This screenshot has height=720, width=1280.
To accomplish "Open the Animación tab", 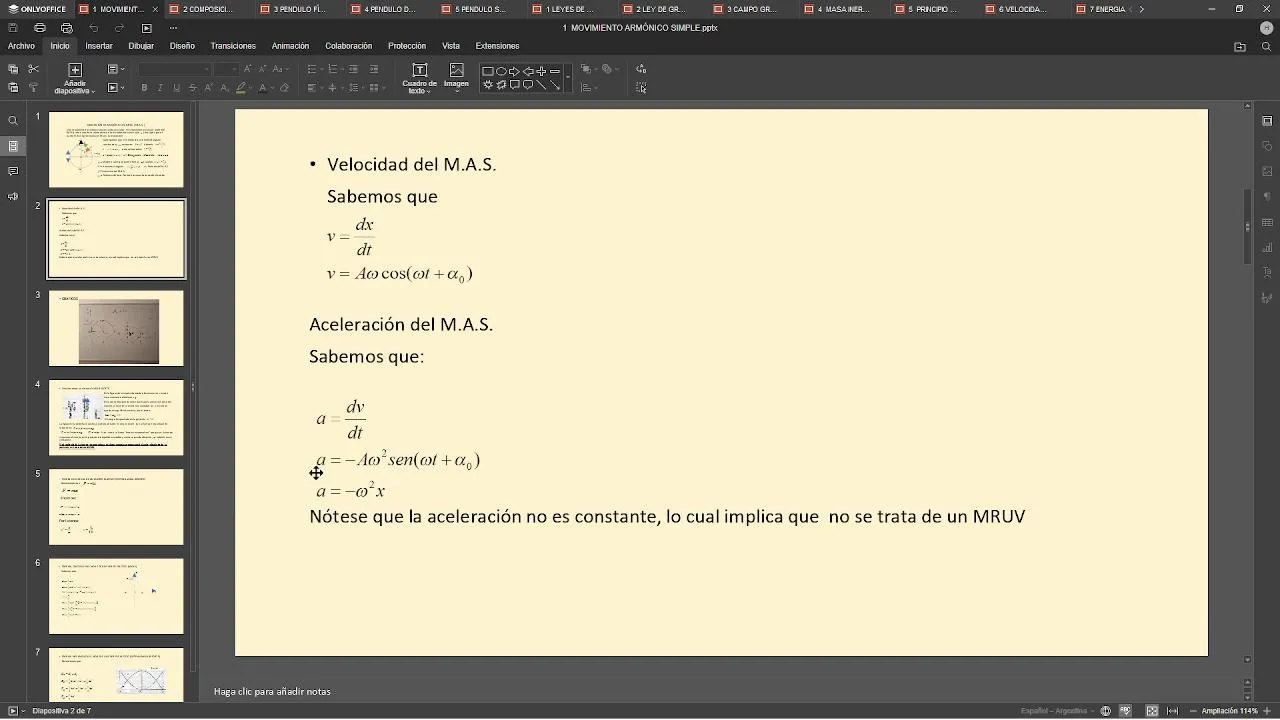I will 290,46.
